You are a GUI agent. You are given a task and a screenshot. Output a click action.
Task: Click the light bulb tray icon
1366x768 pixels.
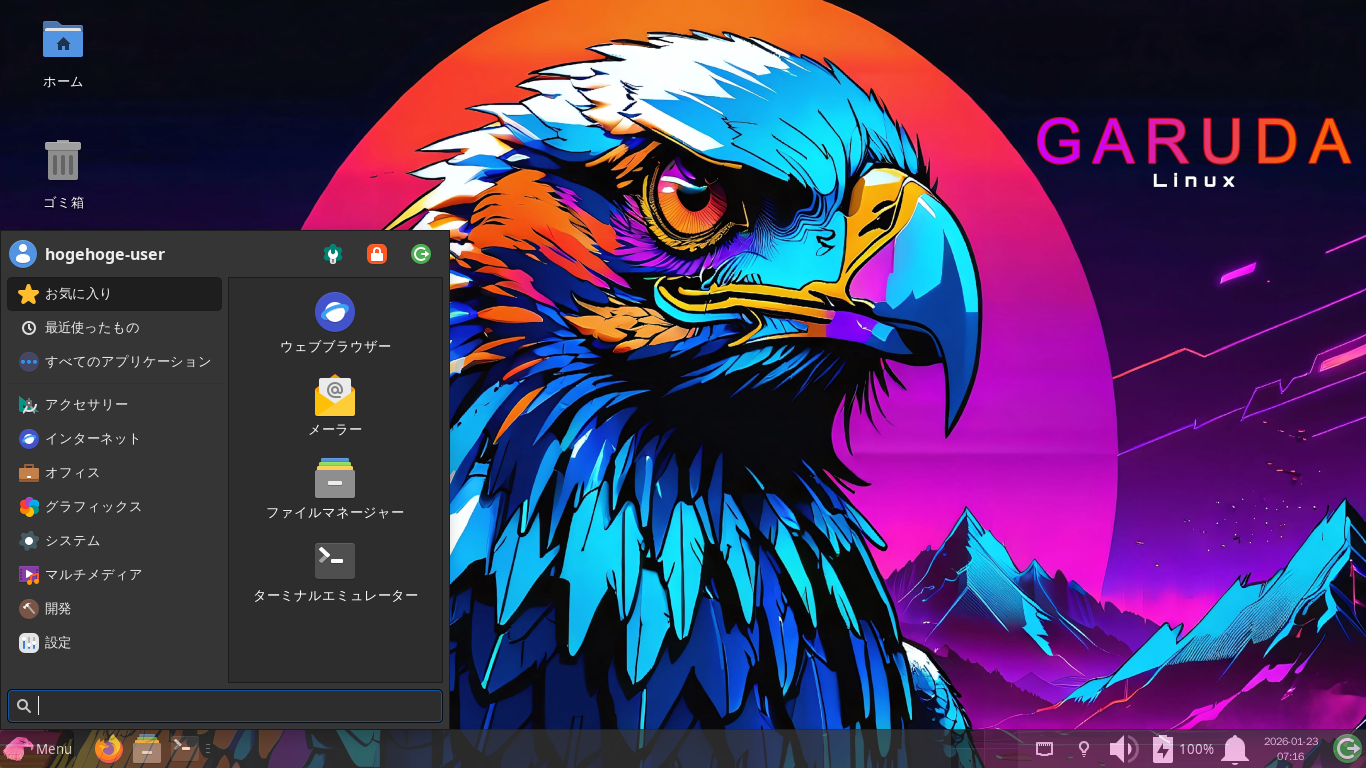(x=1083, y=748)
